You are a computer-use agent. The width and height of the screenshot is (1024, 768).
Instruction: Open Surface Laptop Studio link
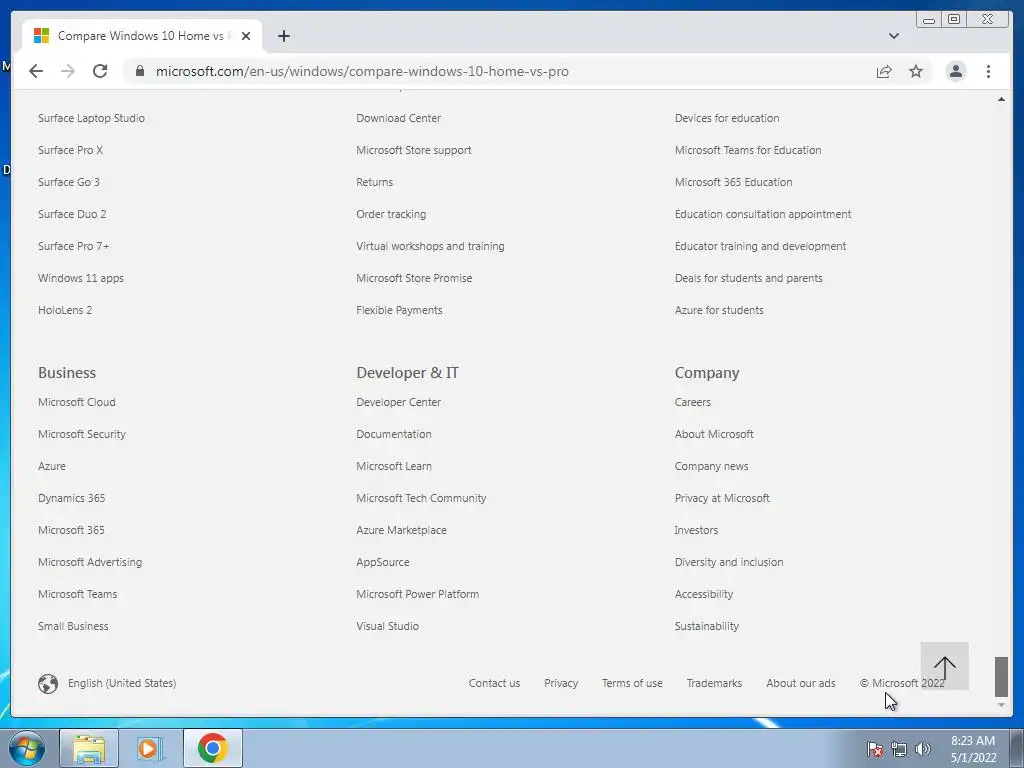(91, 118)
